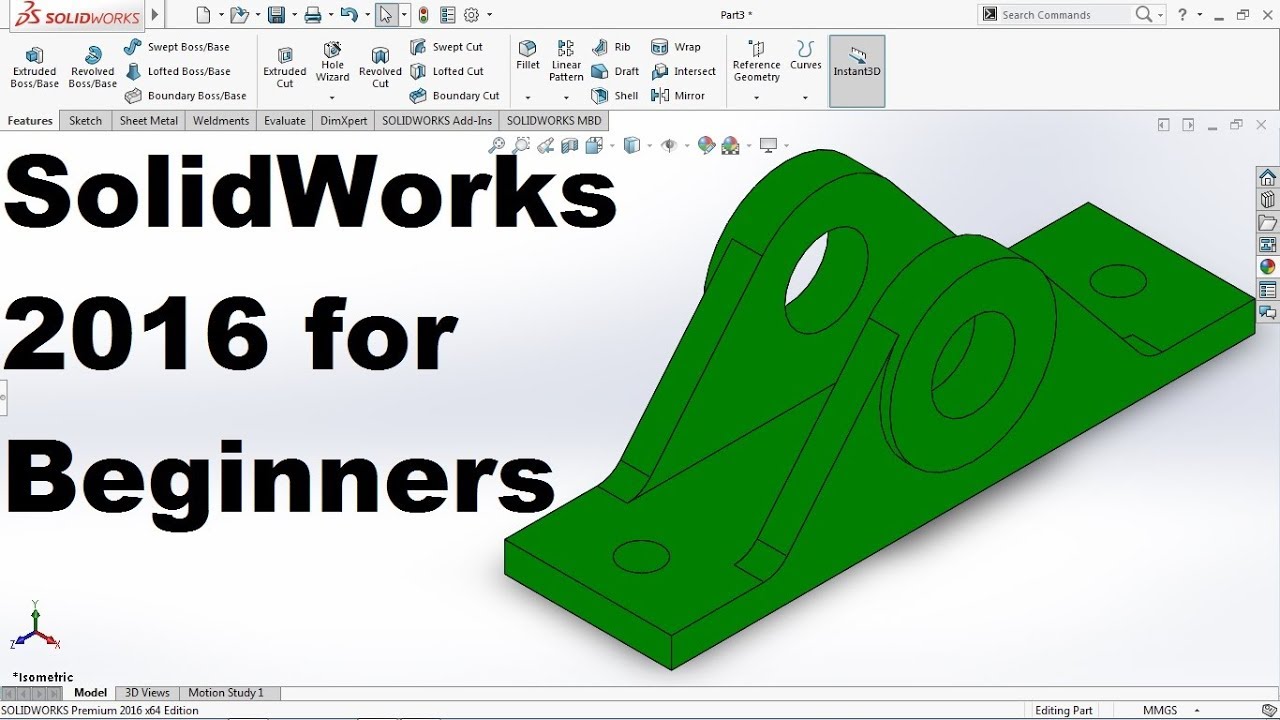The width and height of the screenshot is (1280, 720).
Task: Select the Rib tool
Action: pyautogui.click(x=611, y=47)
